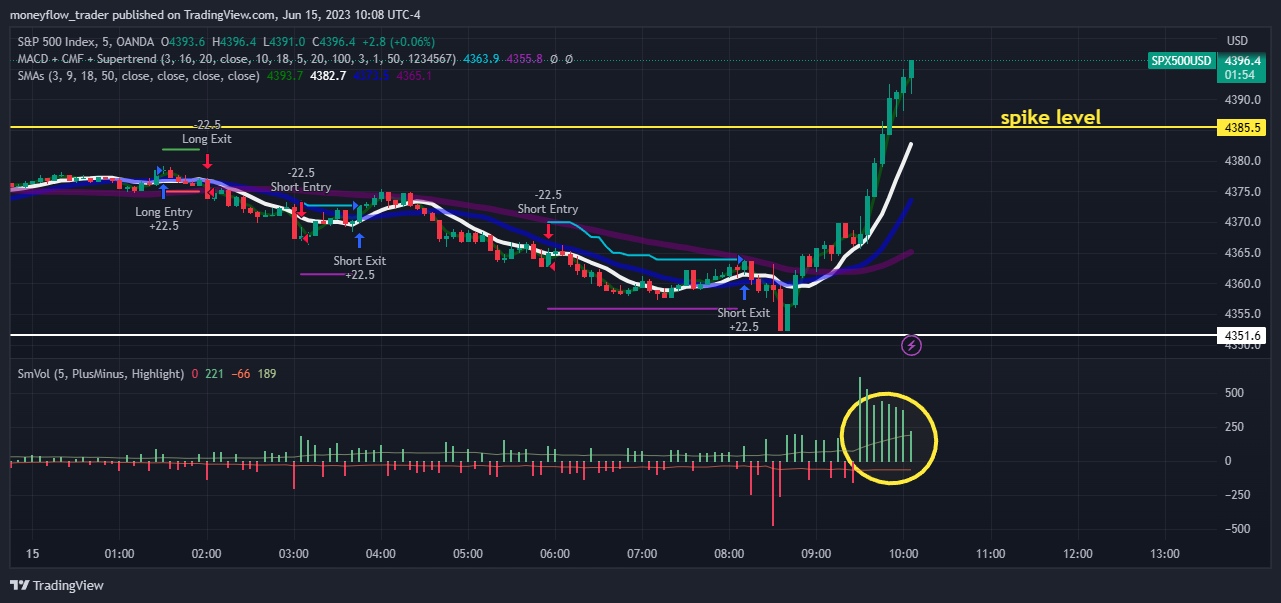Click the 01:54 bar countdown timer
This screenshot has height=603, width=1281.
click(1241, 74)
